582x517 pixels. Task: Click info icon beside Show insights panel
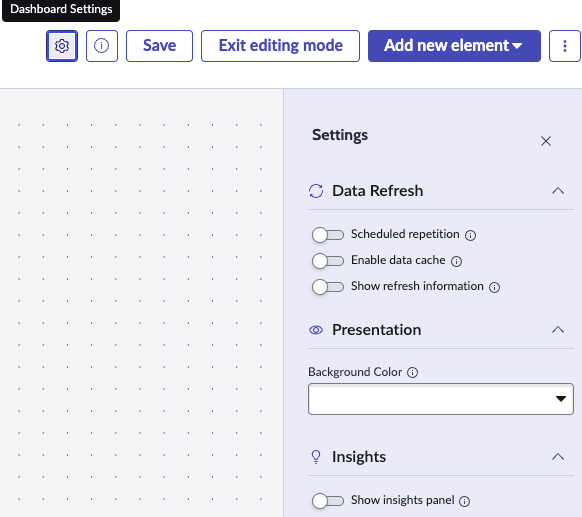(x=464, y=501)
